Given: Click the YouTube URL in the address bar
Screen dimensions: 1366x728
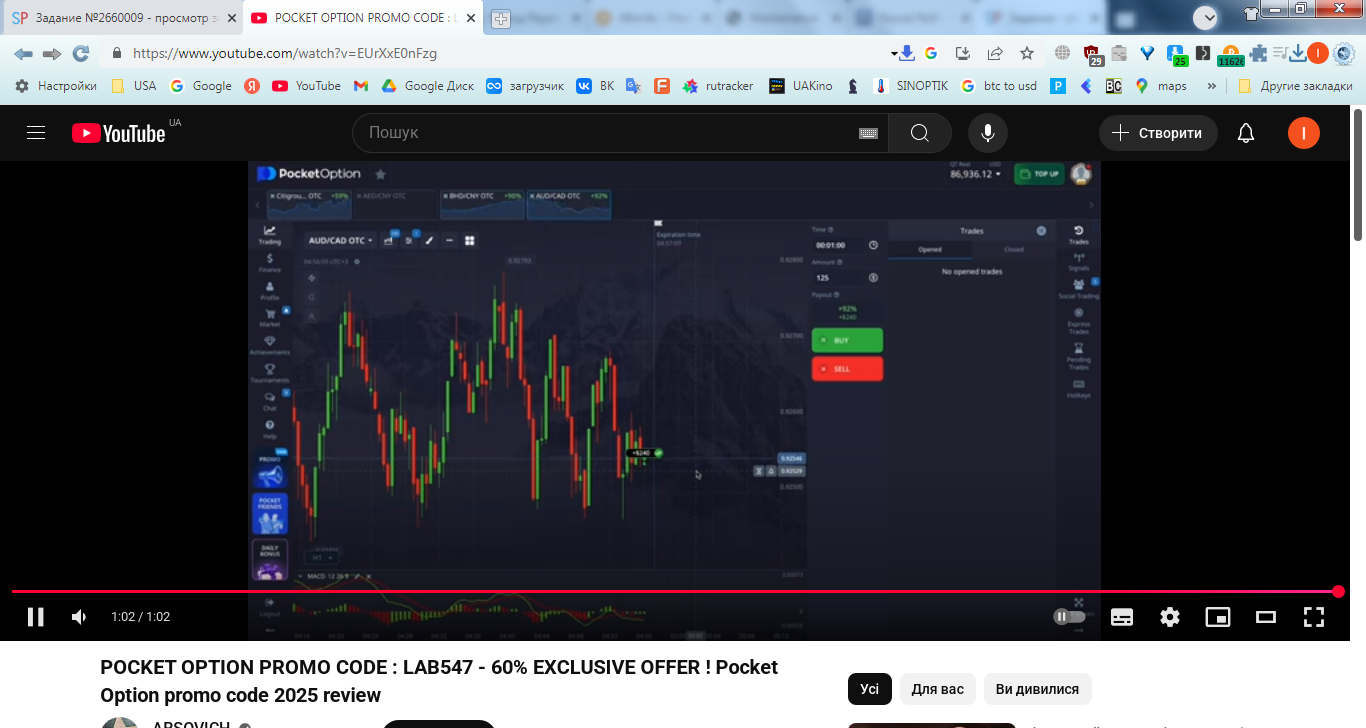Looking at the screenshot, I should click(x=285, y=54).
